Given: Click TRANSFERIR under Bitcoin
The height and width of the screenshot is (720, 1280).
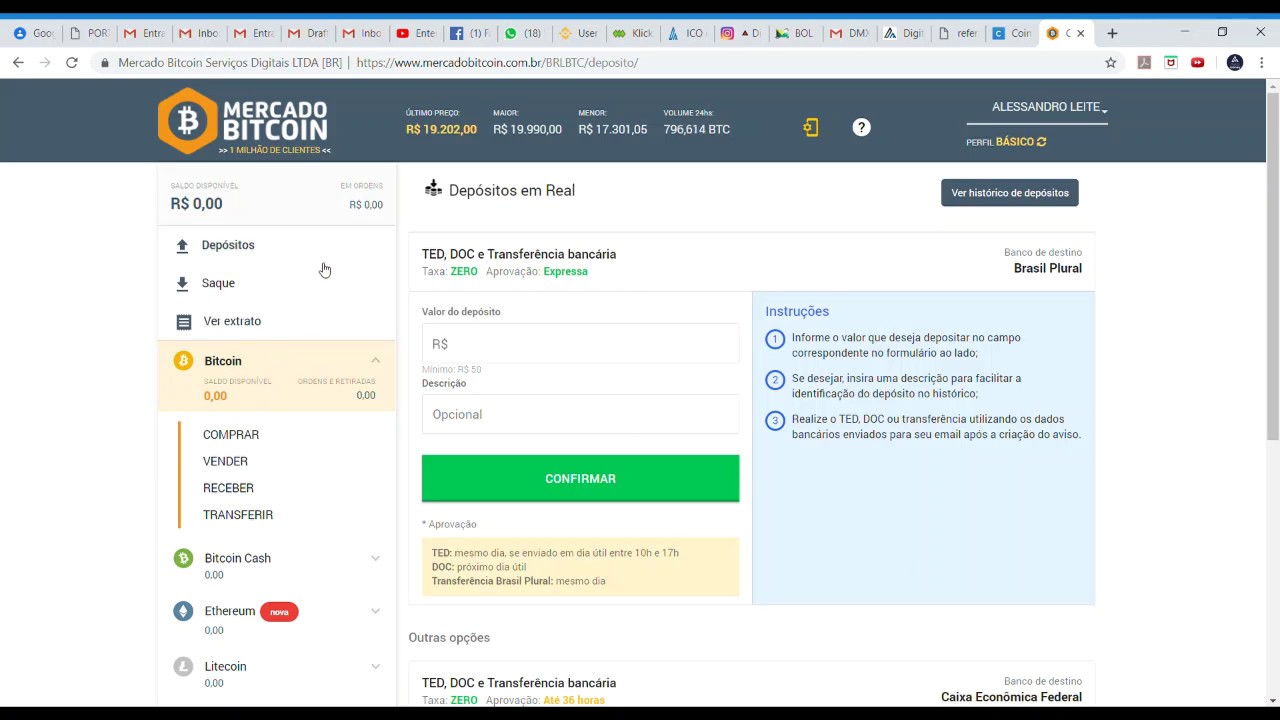Looking at the screenshot, I should click(x=238, y=515).
